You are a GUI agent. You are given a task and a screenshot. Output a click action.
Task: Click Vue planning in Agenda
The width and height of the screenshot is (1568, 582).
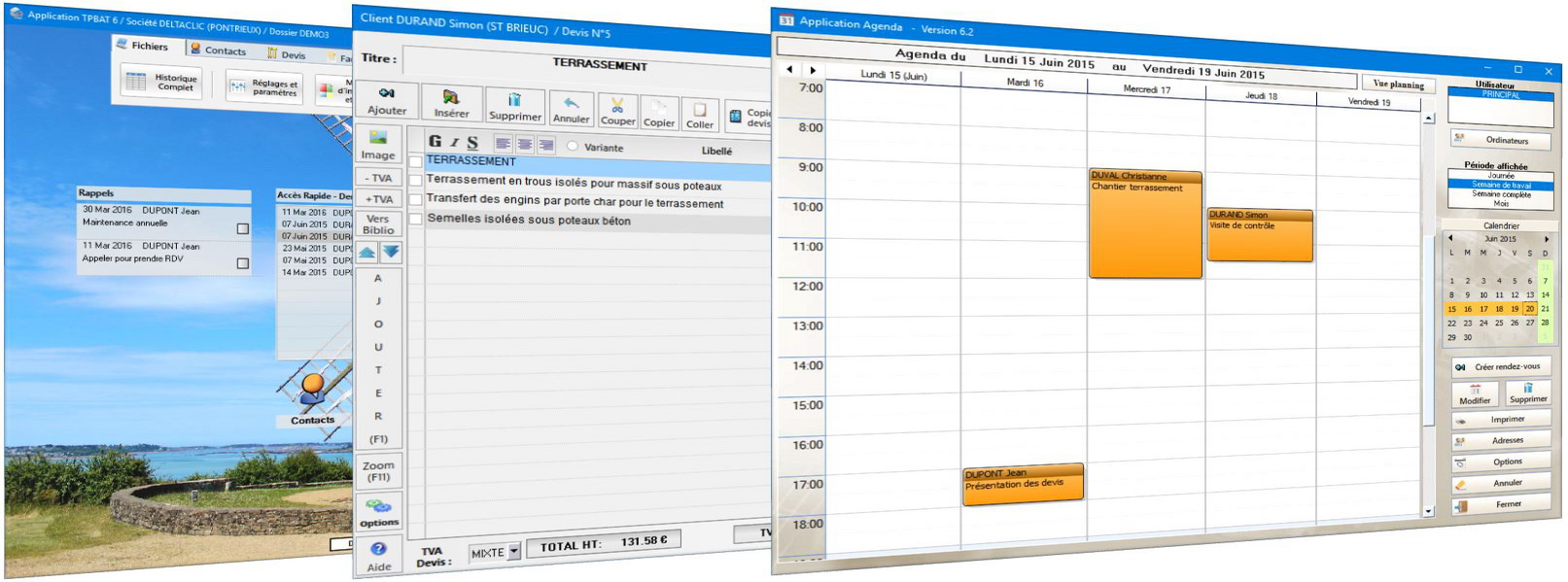(1398, 85)
